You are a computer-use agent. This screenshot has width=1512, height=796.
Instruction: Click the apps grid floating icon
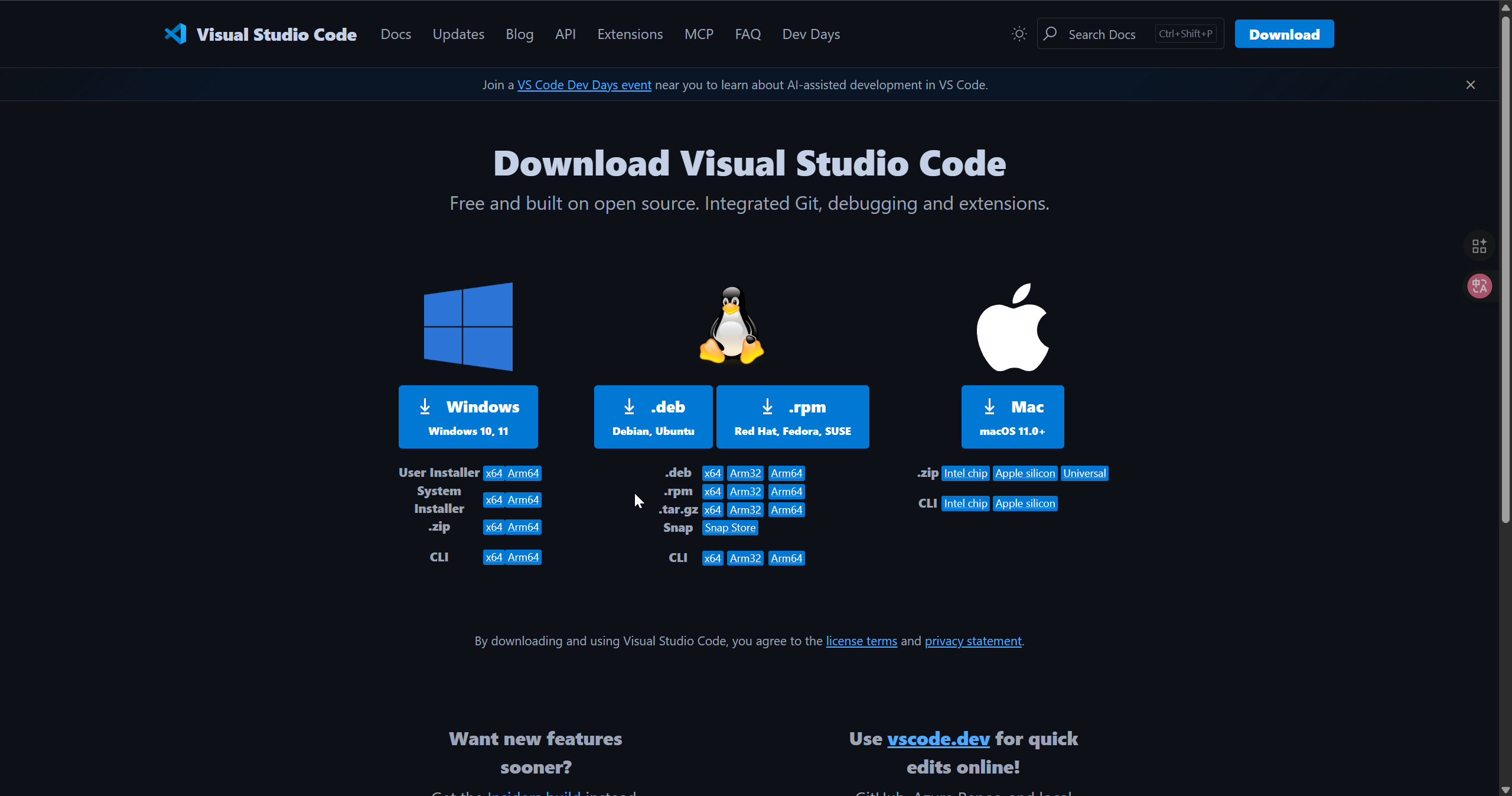pos(1479,246)
